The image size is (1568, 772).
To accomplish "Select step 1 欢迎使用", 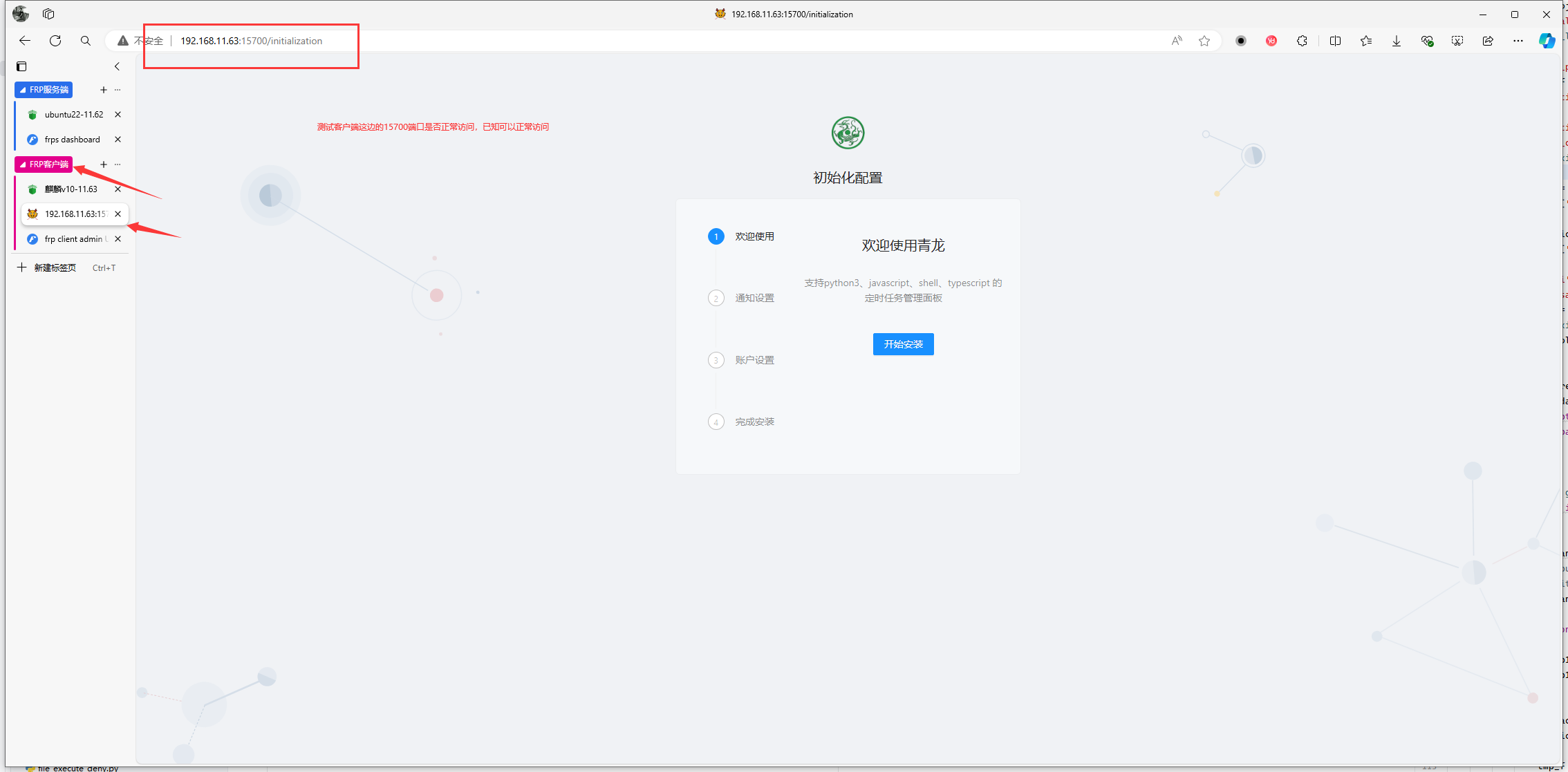I will point(741,236).
